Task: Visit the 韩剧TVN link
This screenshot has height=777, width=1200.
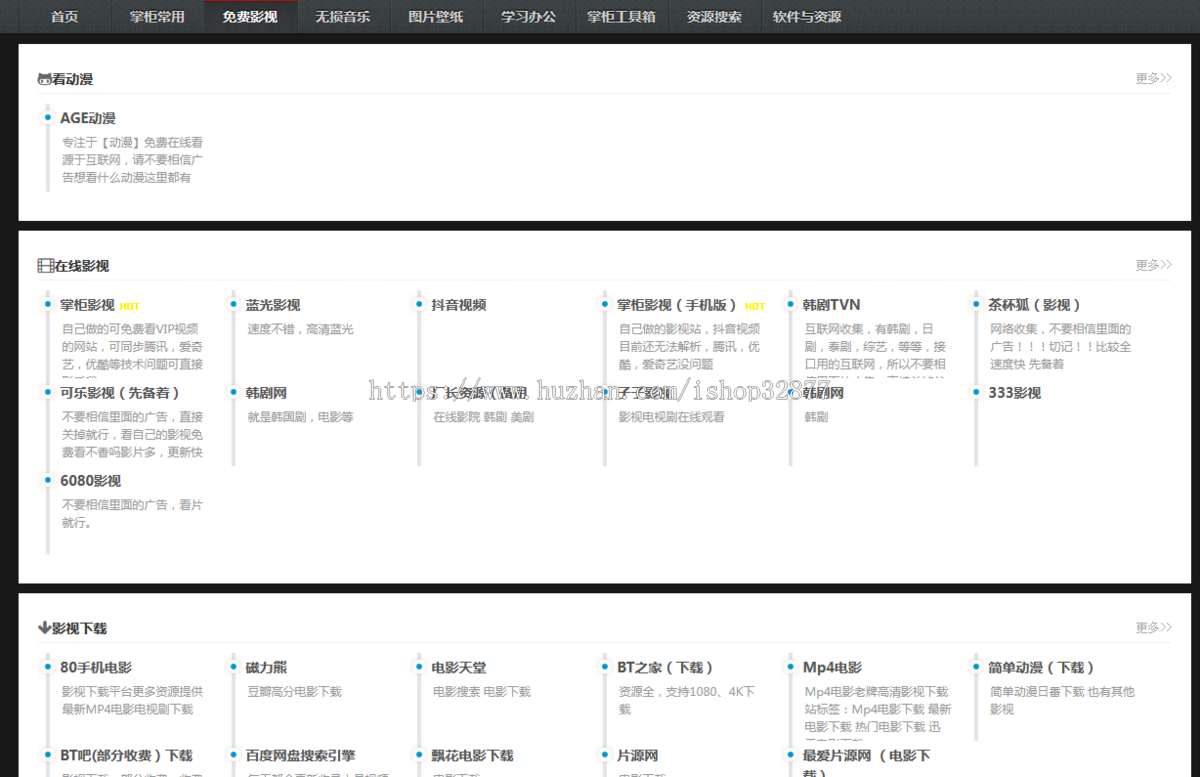Action: click(x=832, y=305)
